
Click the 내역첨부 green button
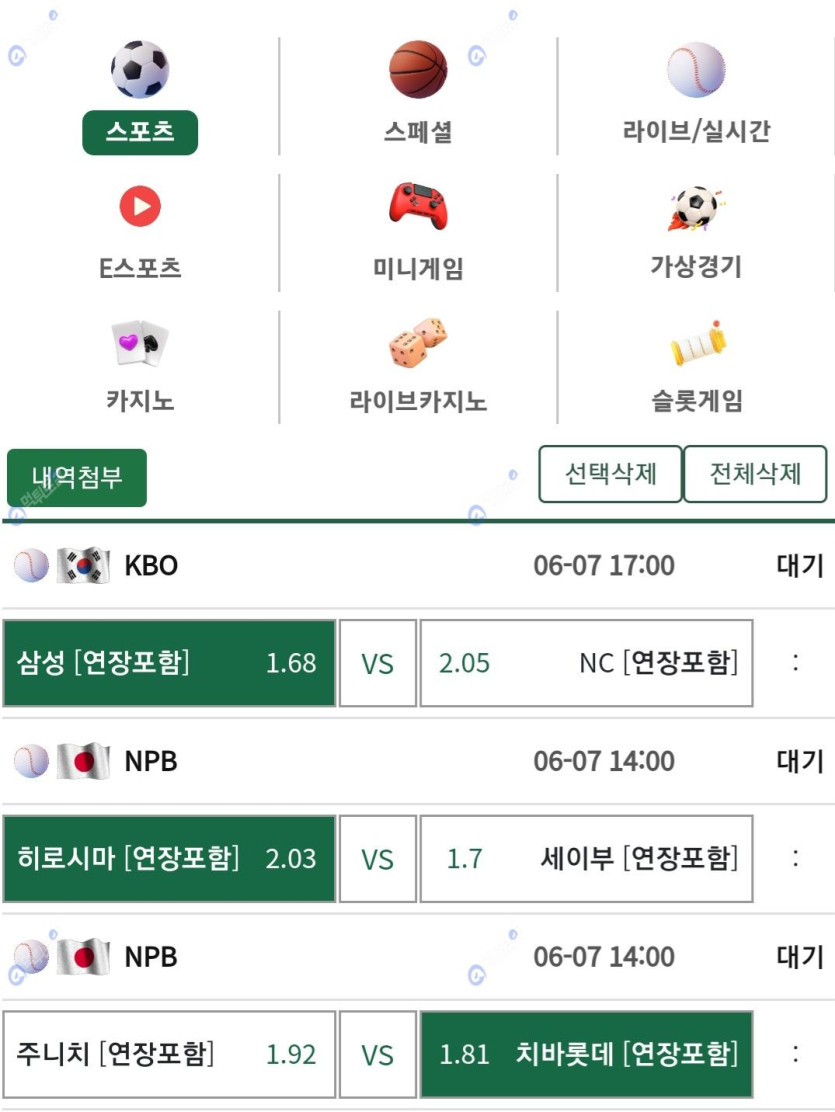[x=77, y=477]
